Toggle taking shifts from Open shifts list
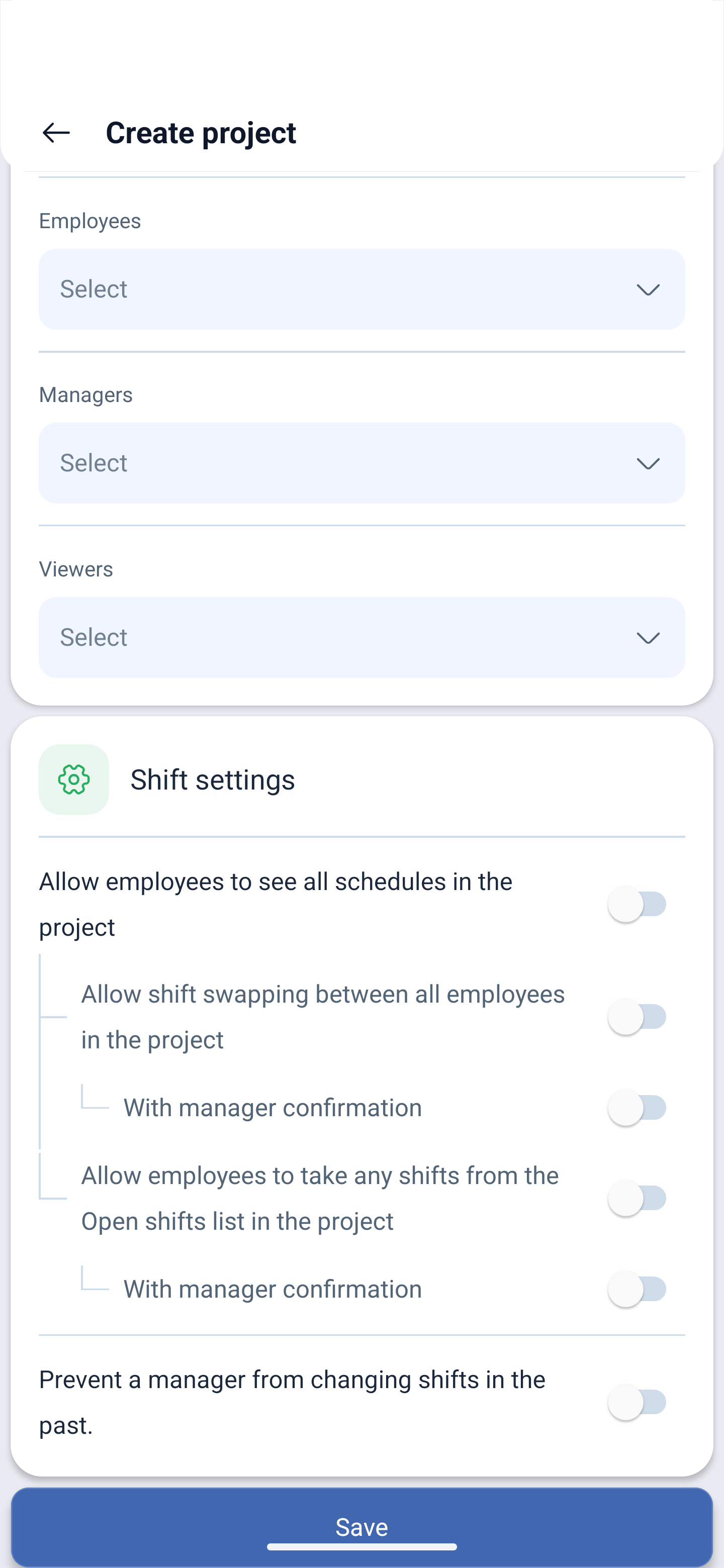Viewport: 724px width, 1568px height. [637, 1198]
